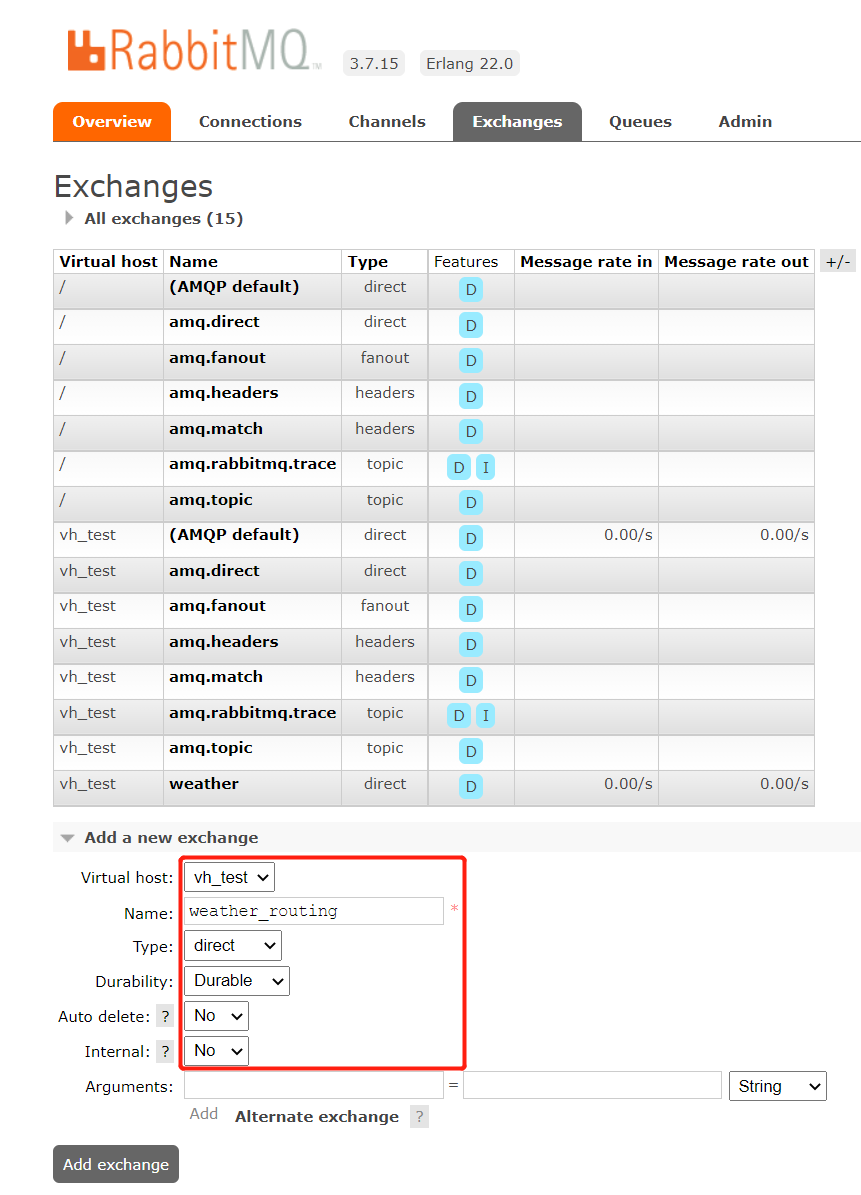Click the I badge in vh_test amq.rabbitmq.trace row
Viewport: 861px width, 1195px height.
click(485, 716)
